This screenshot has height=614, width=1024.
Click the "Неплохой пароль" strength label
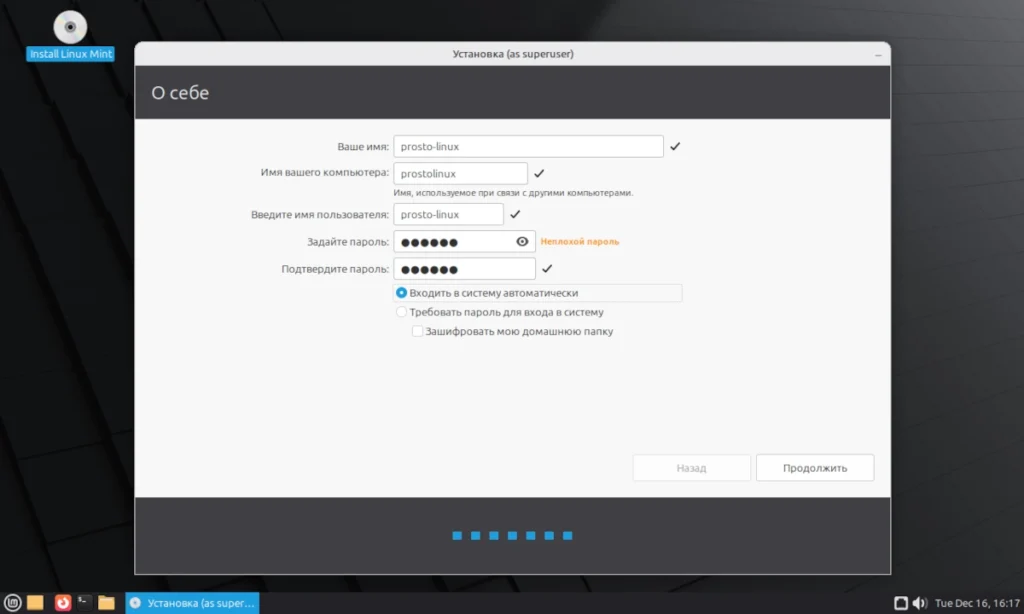tap(580, 242)
